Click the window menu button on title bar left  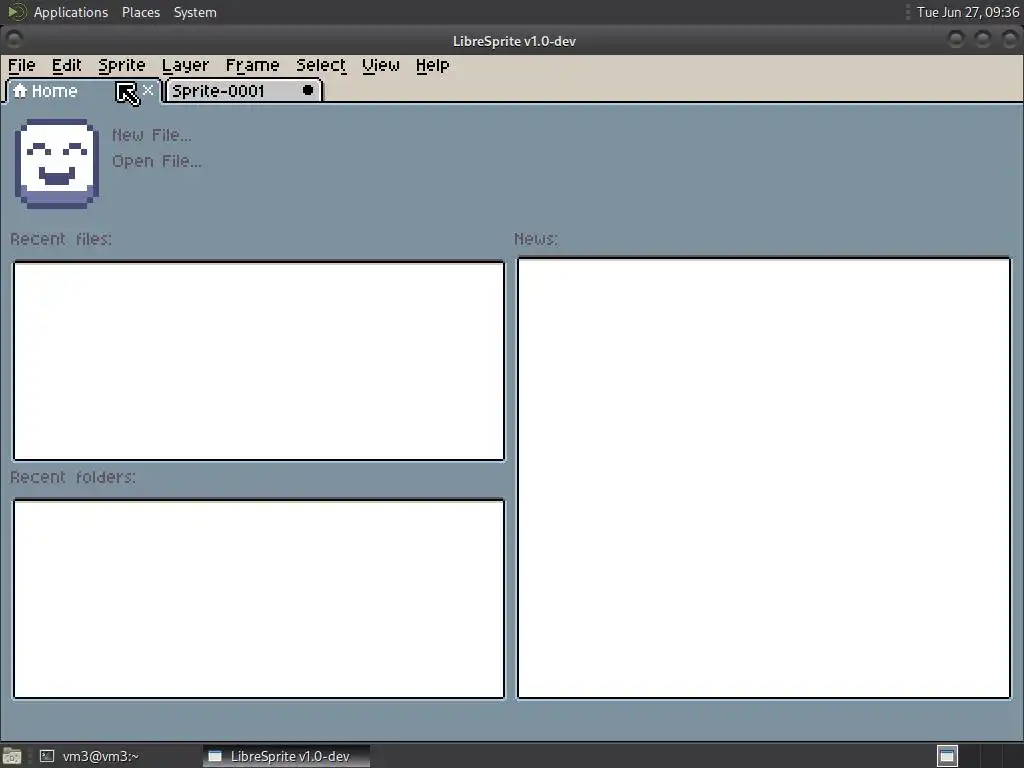(14, 40)
